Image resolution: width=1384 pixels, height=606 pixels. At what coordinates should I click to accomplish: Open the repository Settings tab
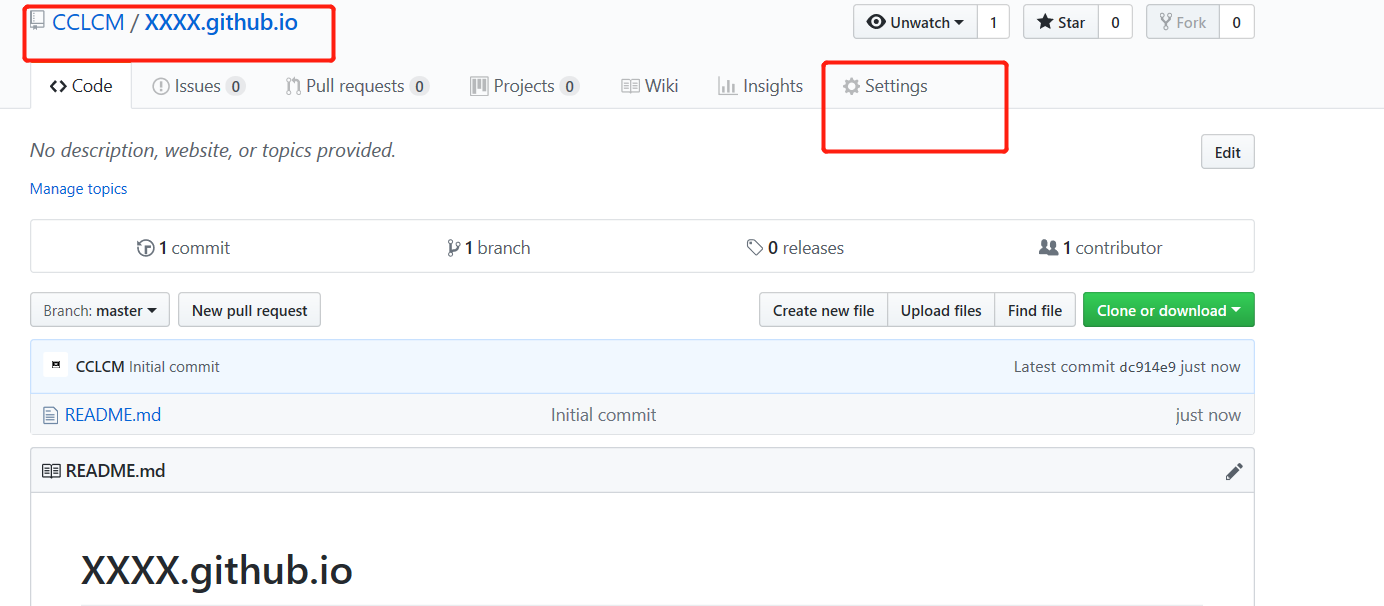pos(885,86)
